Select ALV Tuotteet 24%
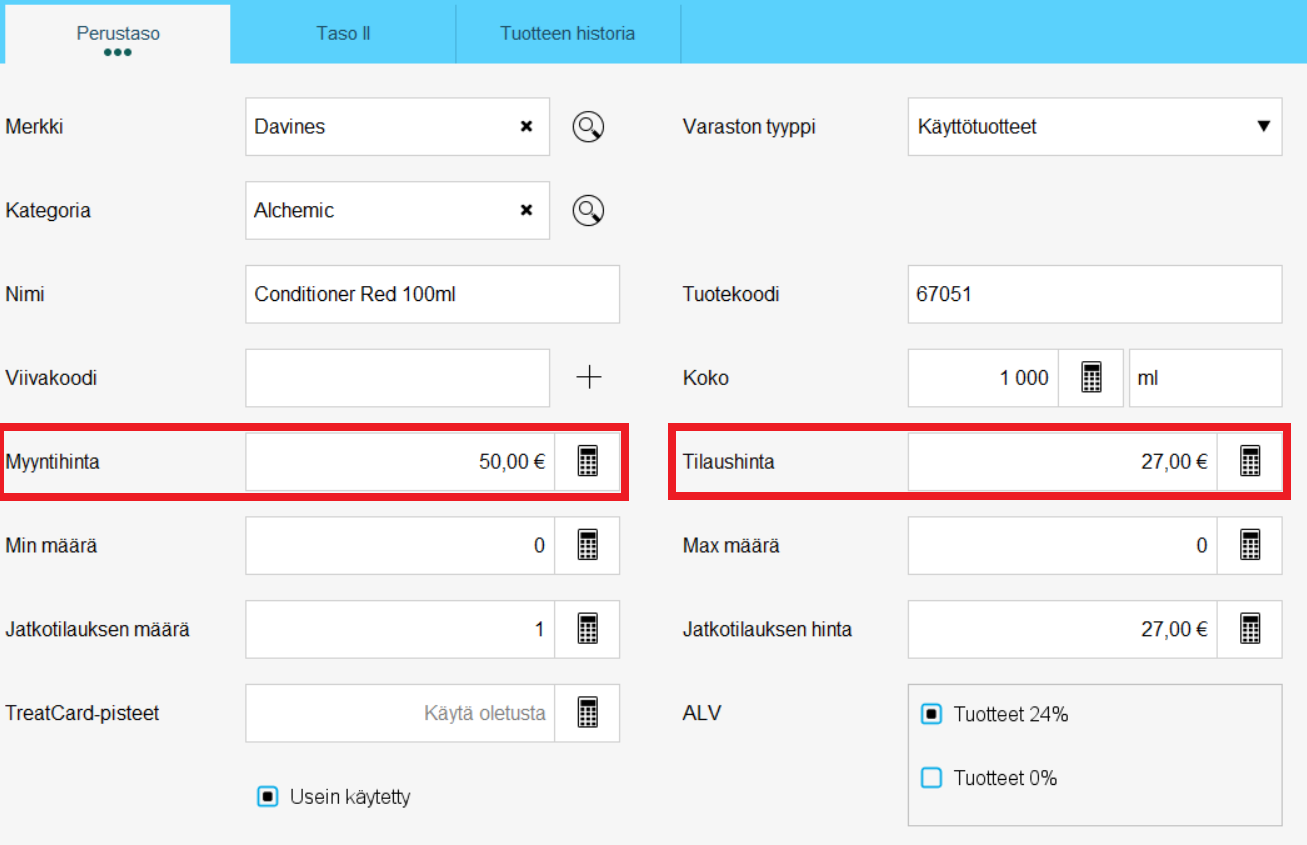 pos(931,715)
